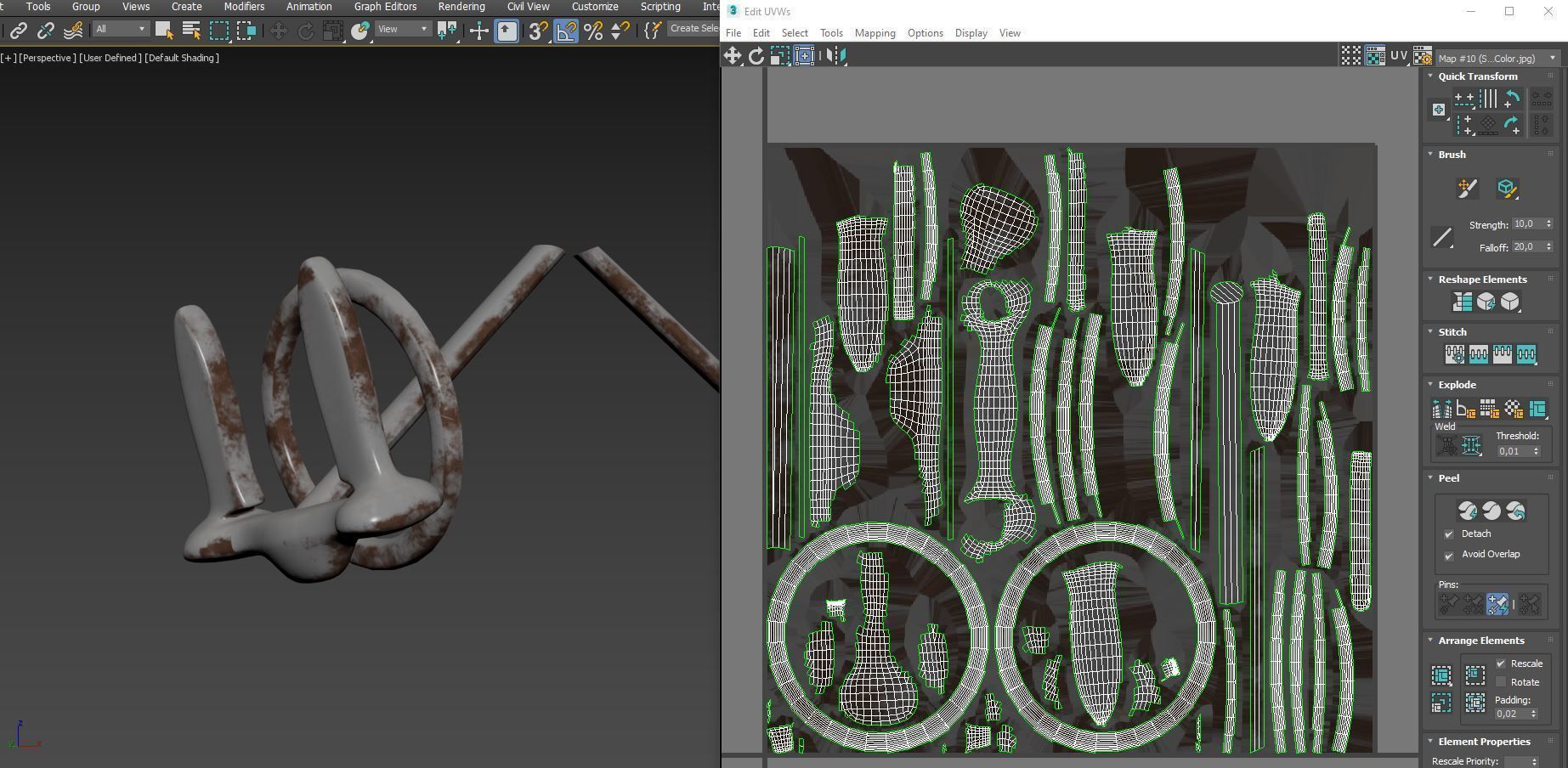Click the Paint Move brush icon

[x=1467, y=188]
